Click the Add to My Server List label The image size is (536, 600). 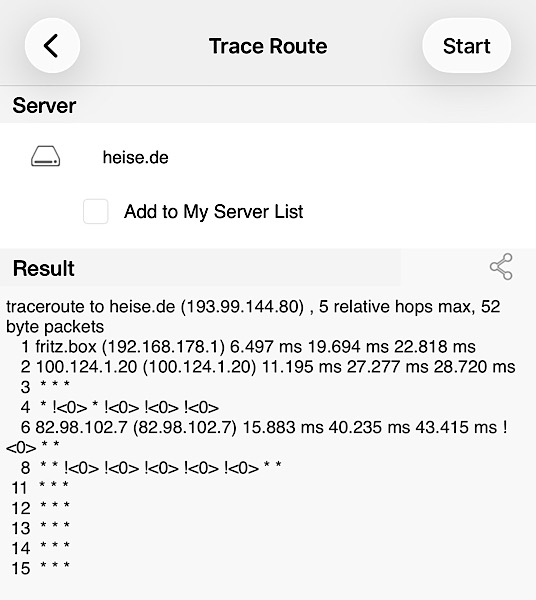tap(213, 212)
